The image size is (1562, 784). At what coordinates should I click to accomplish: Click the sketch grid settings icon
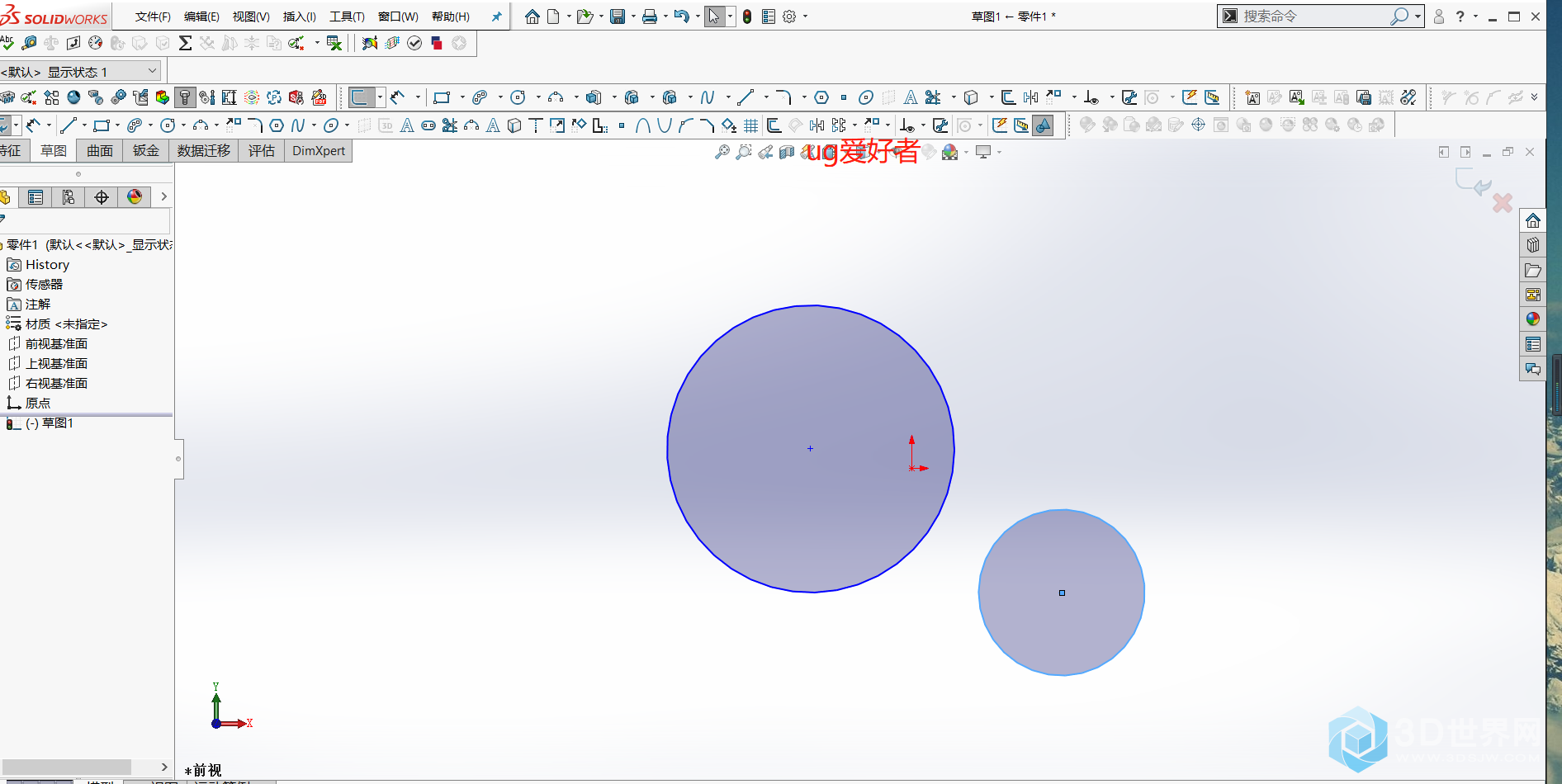click(751, 125)
